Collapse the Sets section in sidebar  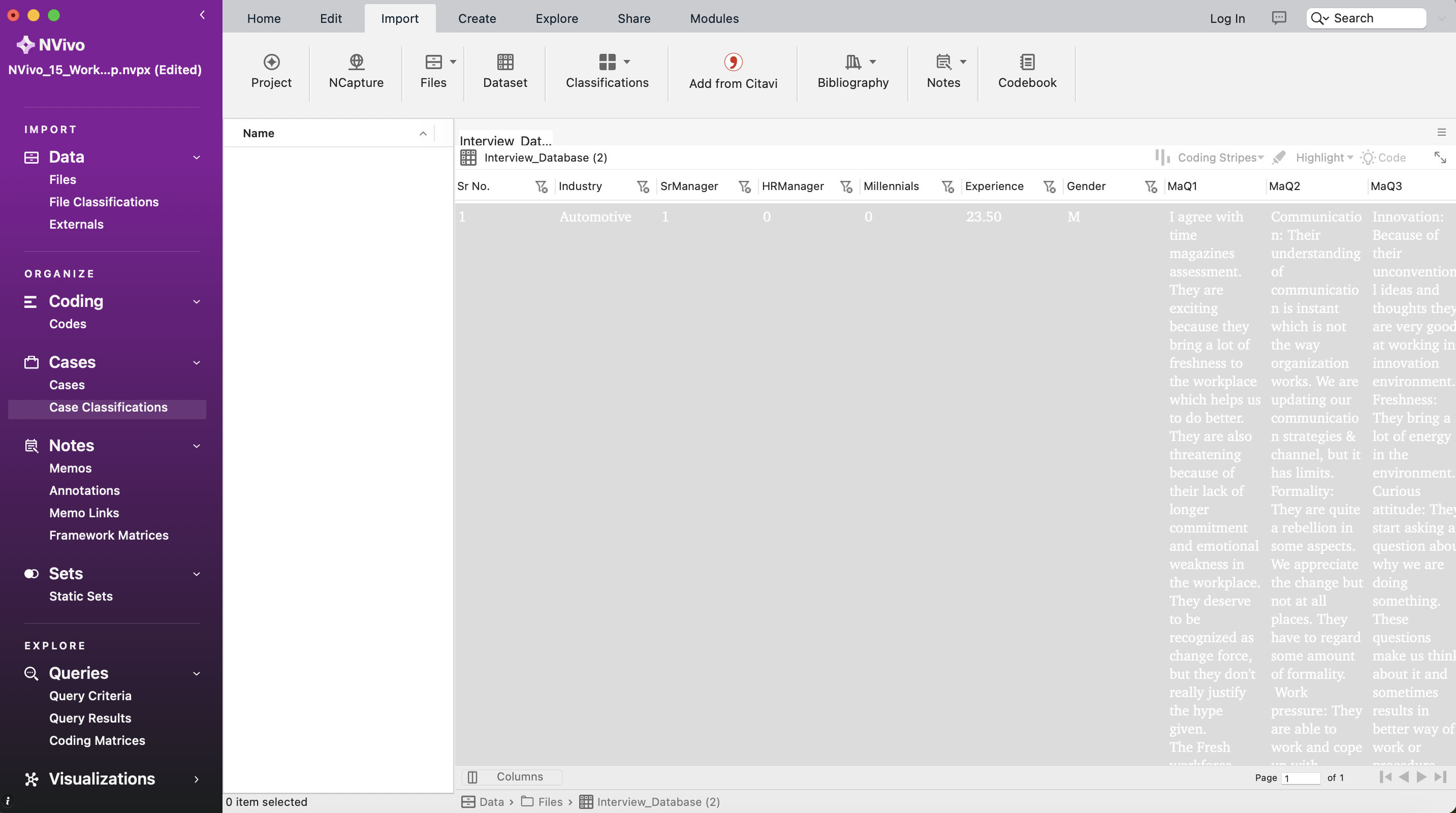tap(196, 574)
